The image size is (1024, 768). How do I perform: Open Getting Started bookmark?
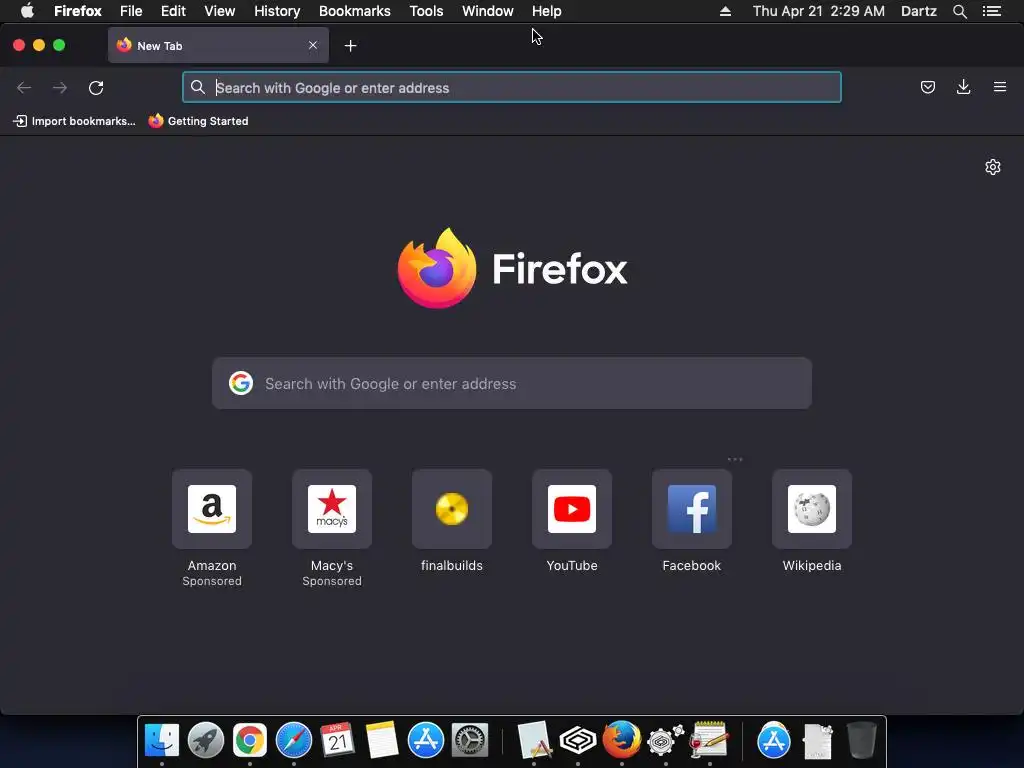(x=199, y=121)
